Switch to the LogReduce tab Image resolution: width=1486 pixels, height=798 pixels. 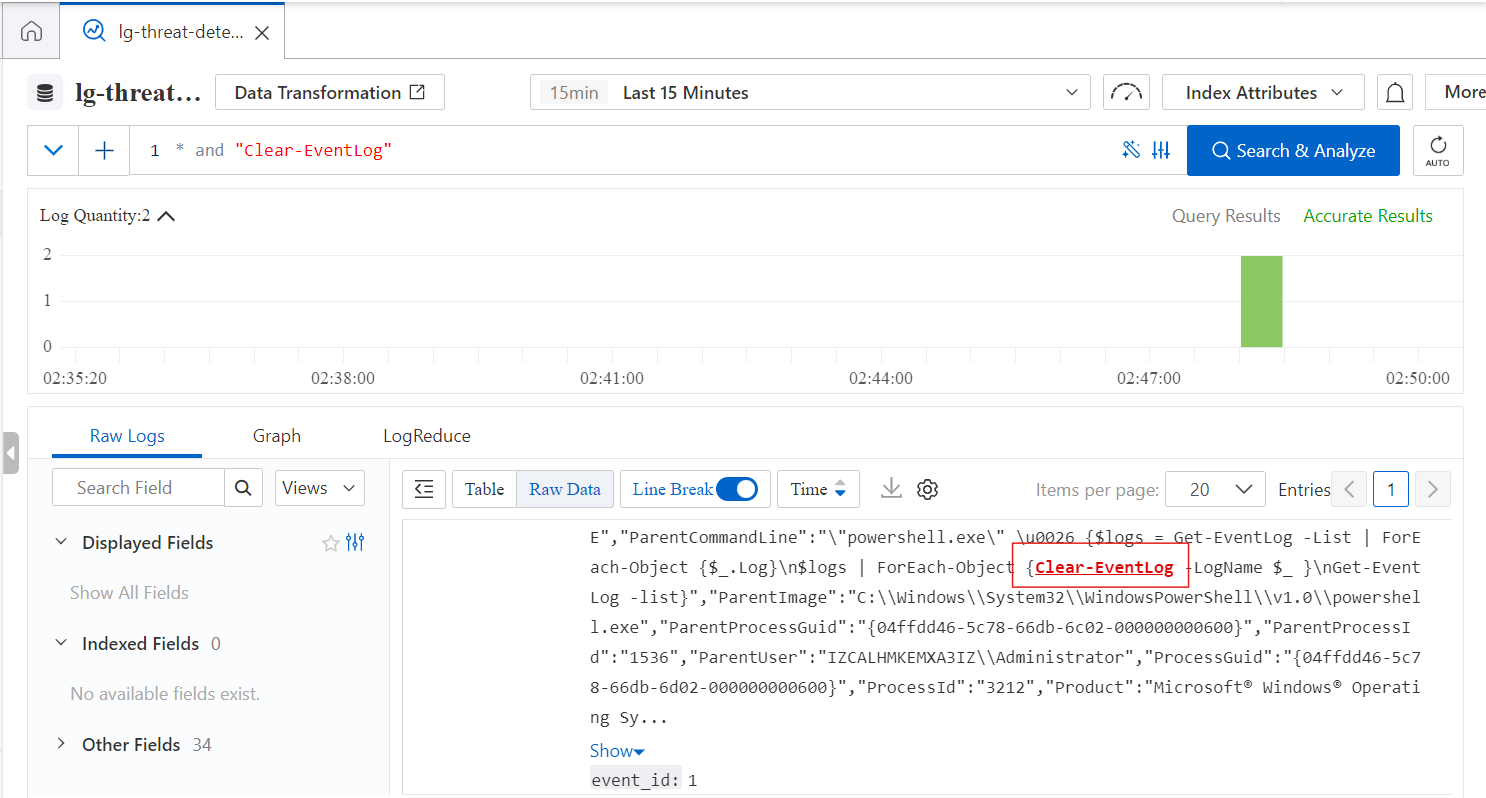(x=427, y=436)
